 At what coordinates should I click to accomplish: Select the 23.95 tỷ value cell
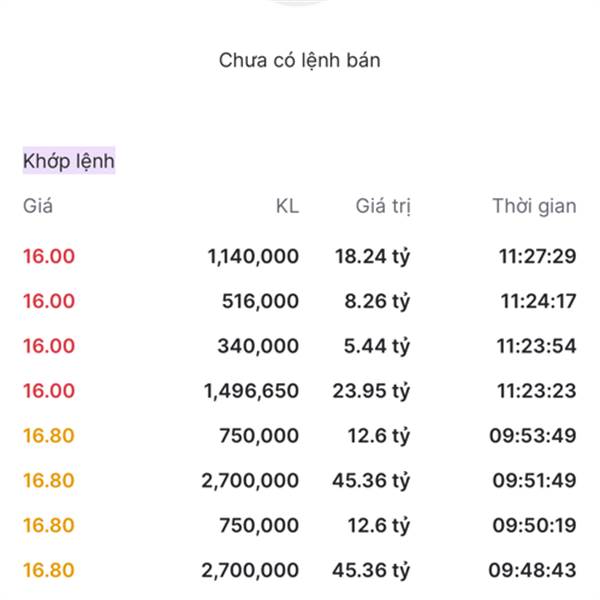coord(372,391)
